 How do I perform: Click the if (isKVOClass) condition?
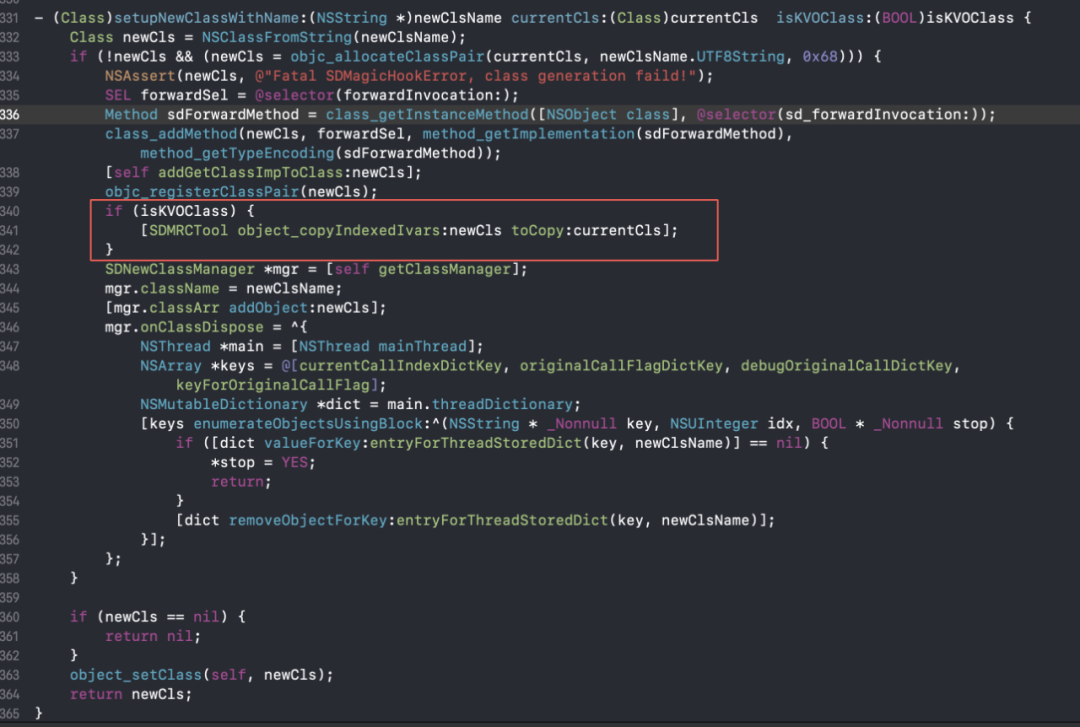coord(180,211)
